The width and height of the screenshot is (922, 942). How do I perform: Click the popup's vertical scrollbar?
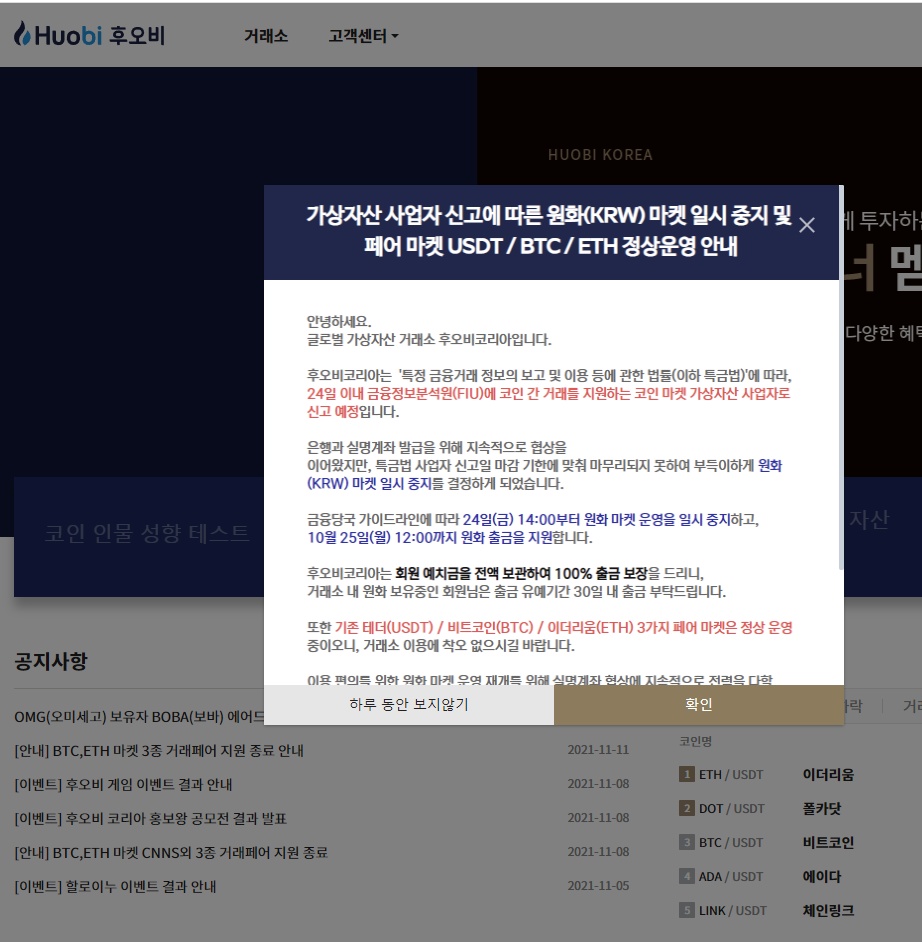click(841, 378)
